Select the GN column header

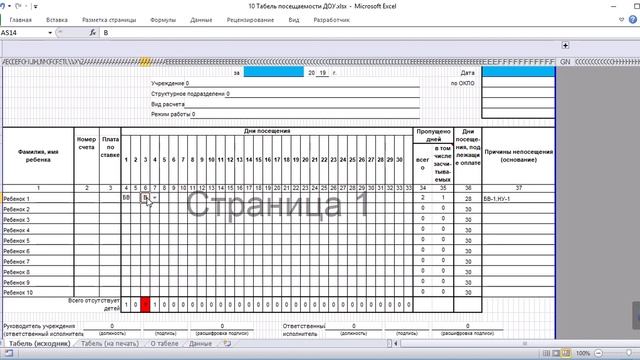point(565,62)
